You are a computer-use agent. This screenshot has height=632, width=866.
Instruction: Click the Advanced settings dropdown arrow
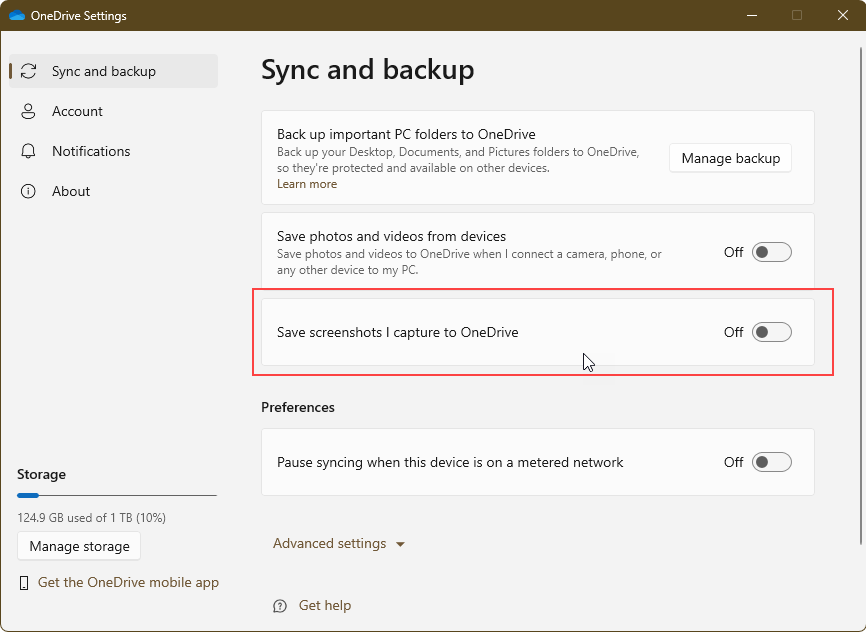click(400, 544)
